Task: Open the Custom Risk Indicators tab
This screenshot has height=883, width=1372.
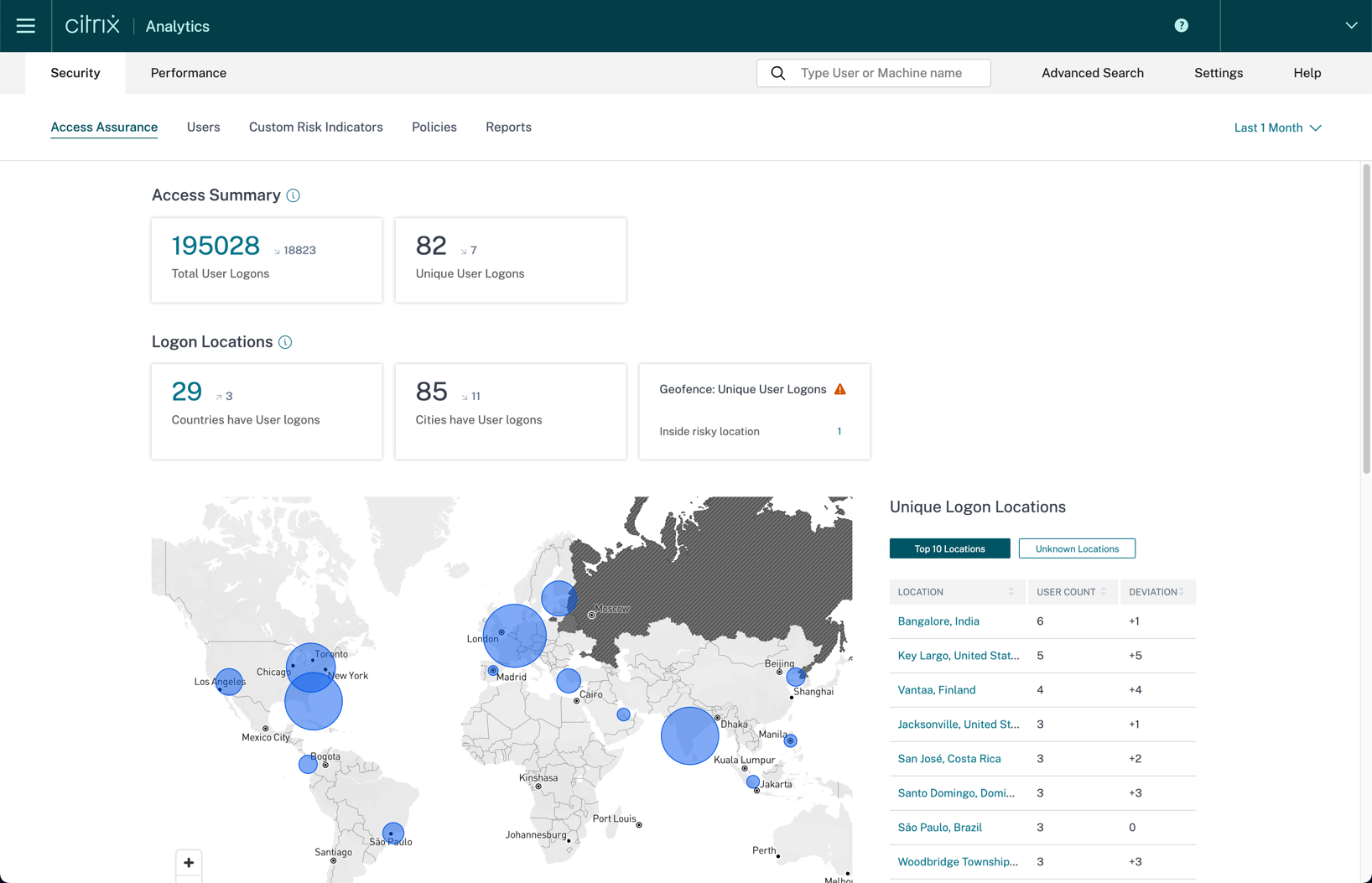Action: tap(315, 127)
